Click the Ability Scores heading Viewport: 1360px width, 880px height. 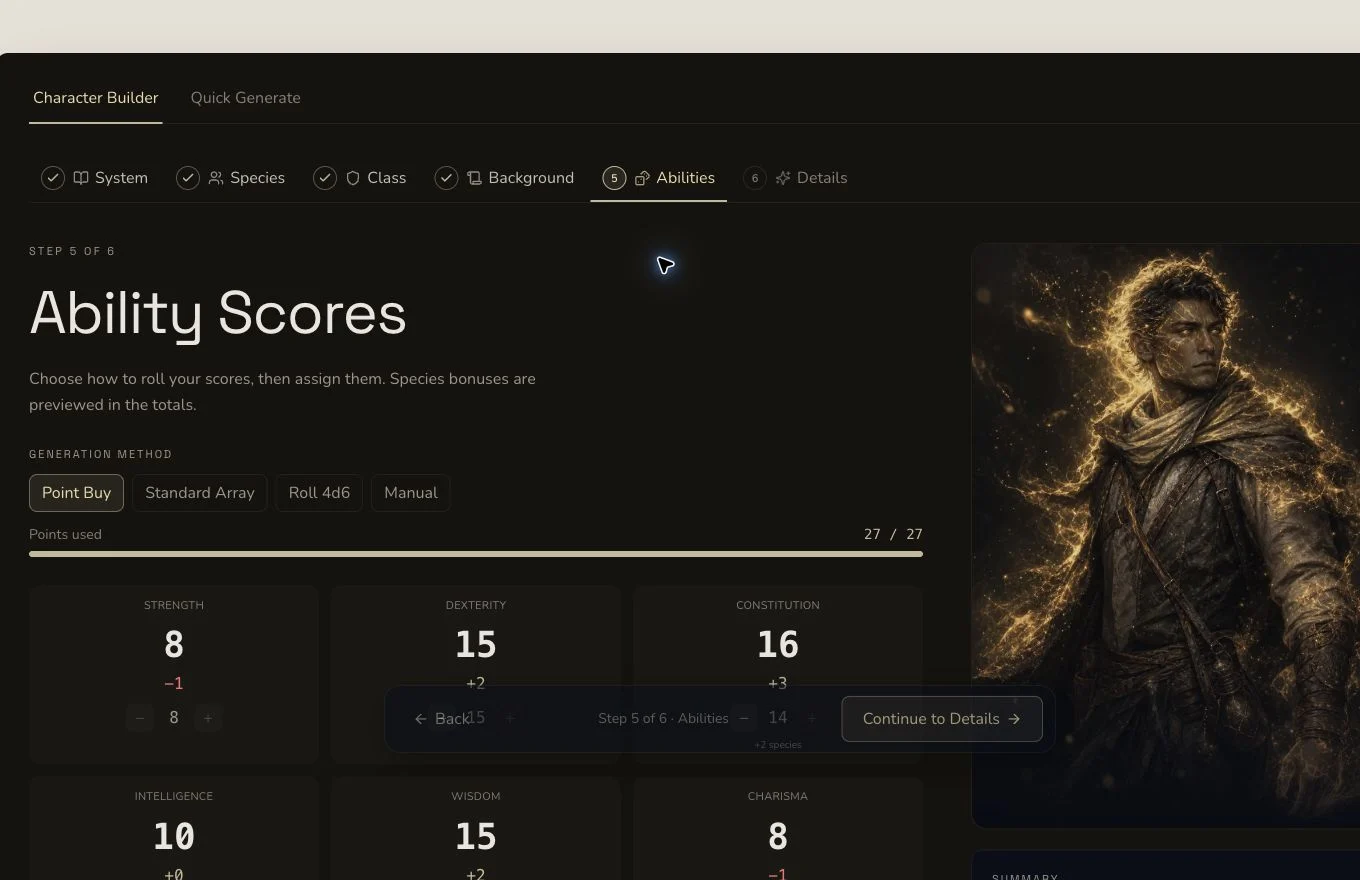click(x=218, y=313)
